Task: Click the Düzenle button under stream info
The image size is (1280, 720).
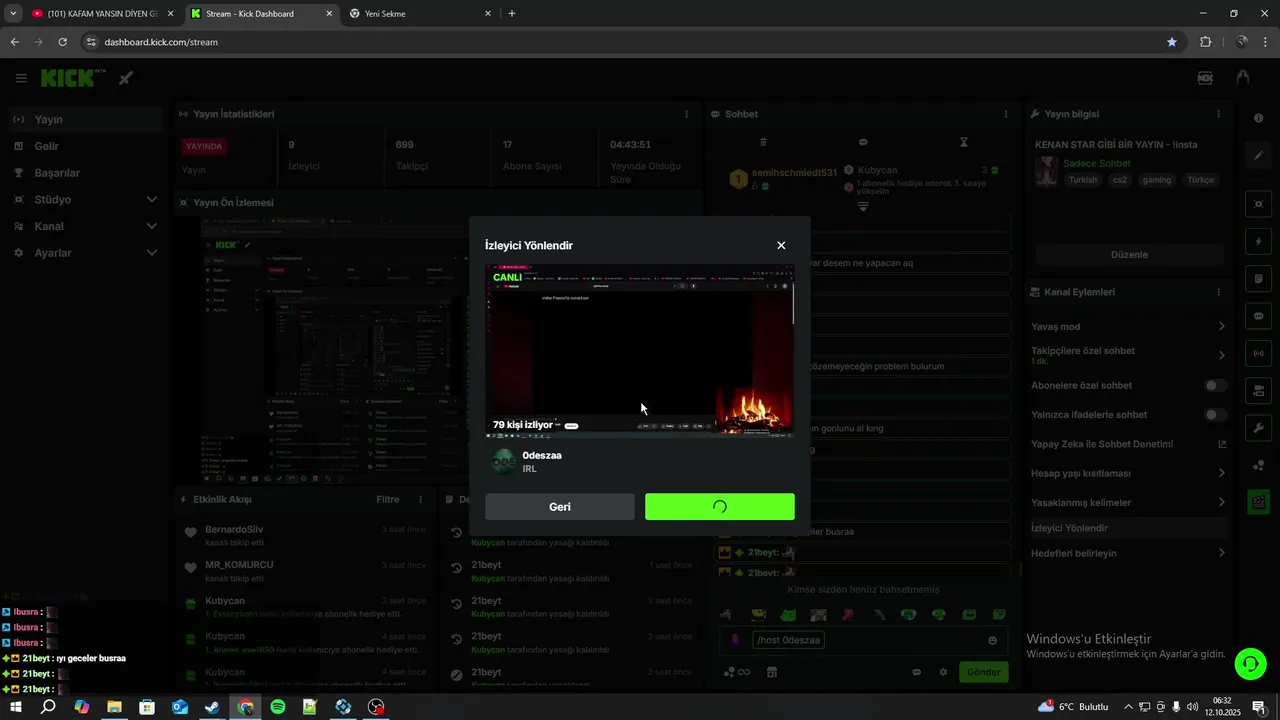Action: (x=1129, y=254)
